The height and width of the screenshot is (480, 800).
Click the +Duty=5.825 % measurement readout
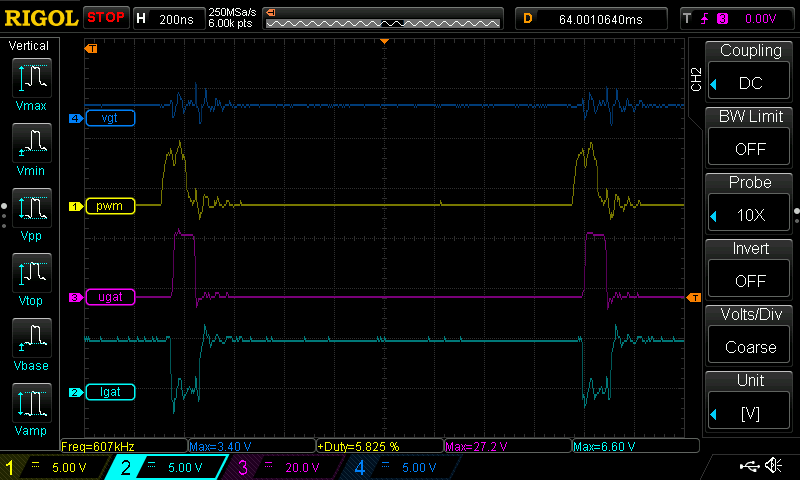380,446
